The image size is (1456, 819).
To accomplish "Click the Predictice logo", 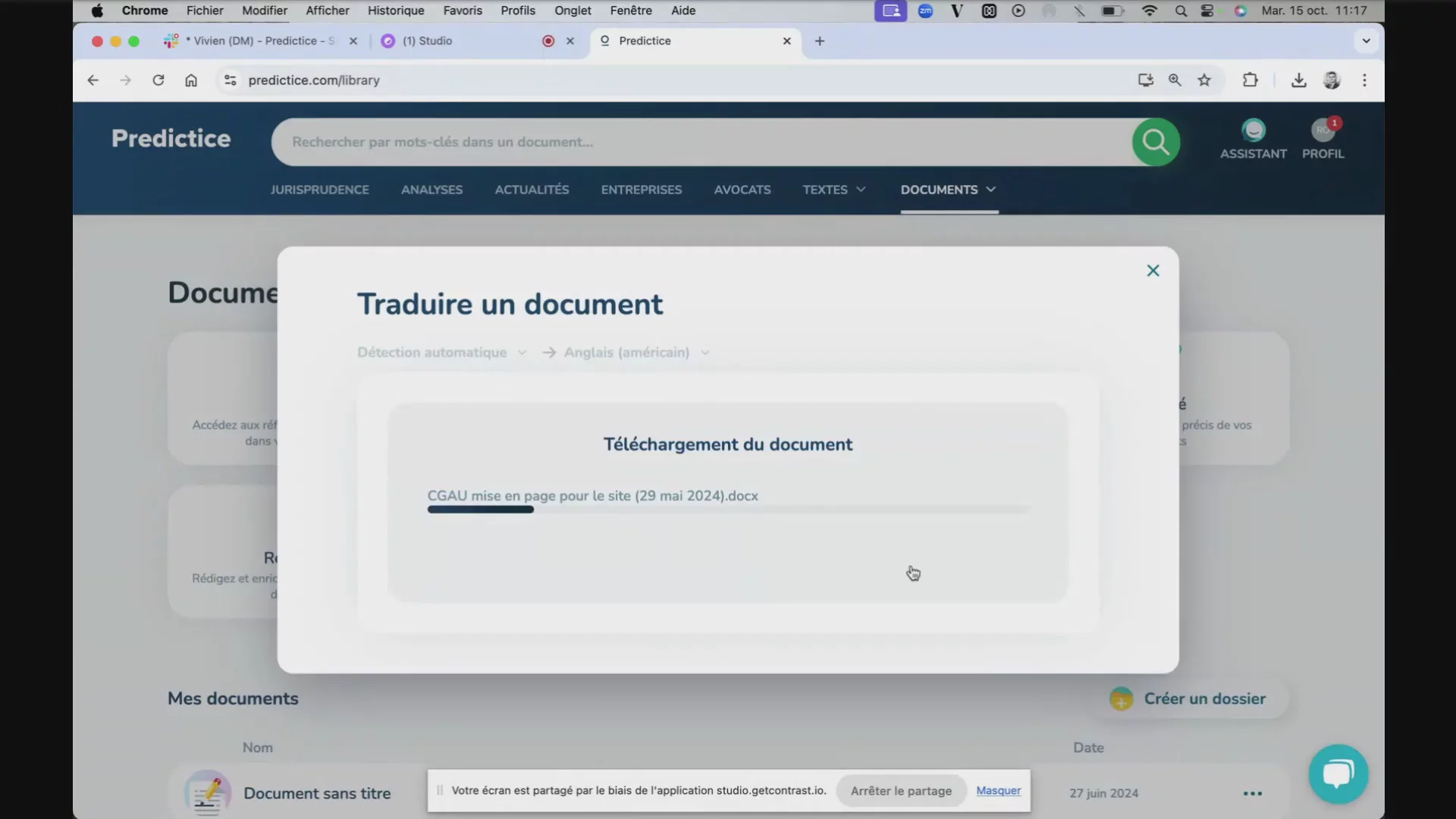I will (171, 139).
